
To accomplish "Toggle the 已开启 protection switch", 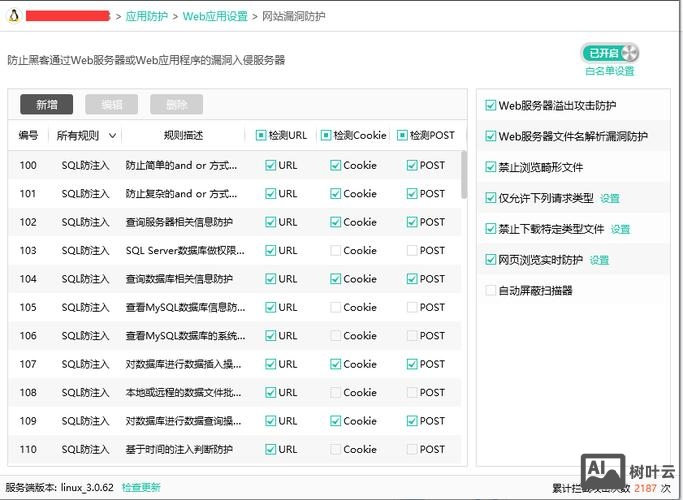I will click(x=610, y=53).
